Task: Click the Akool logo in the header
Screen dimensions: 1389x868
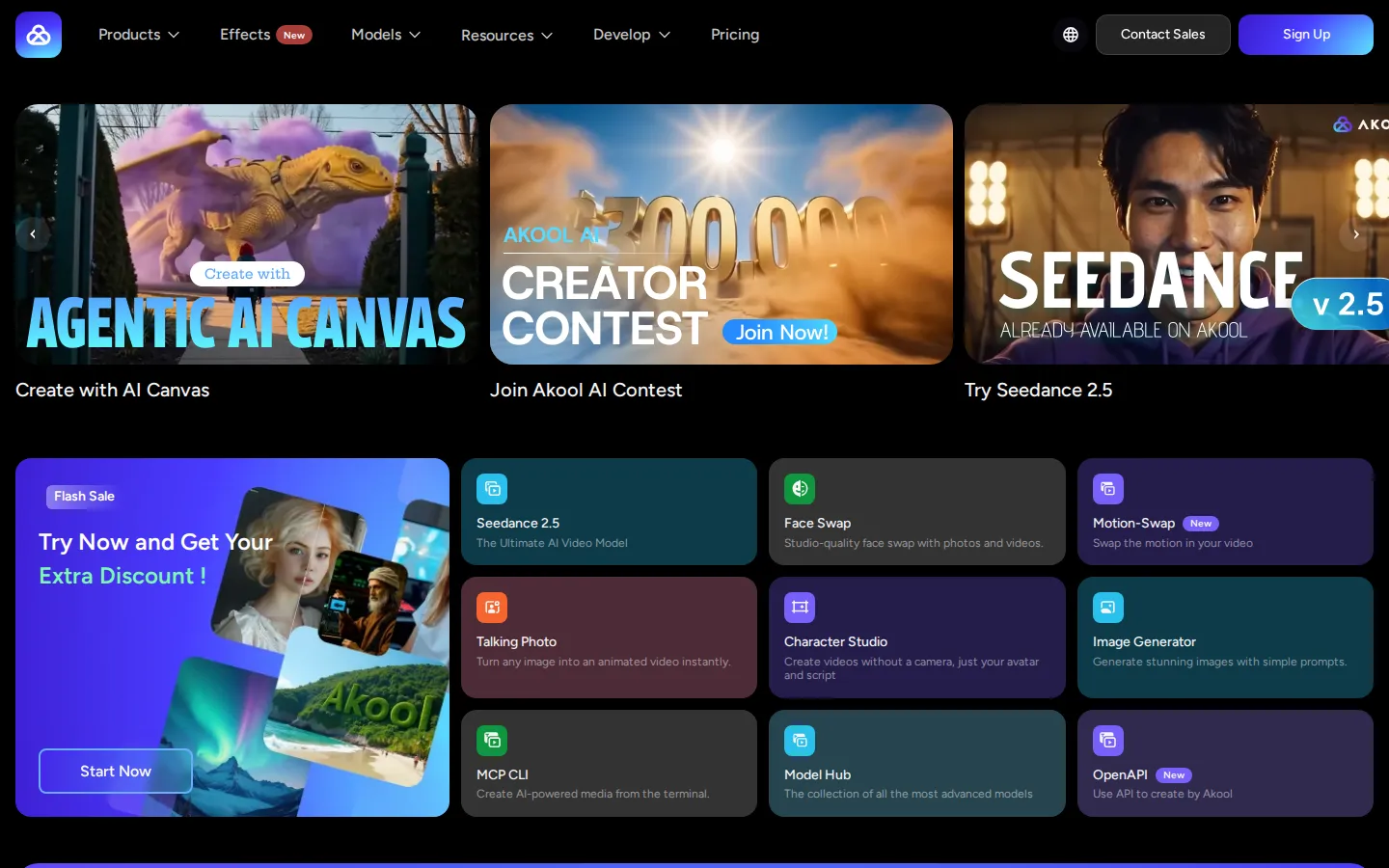Action: click(39, 35)
